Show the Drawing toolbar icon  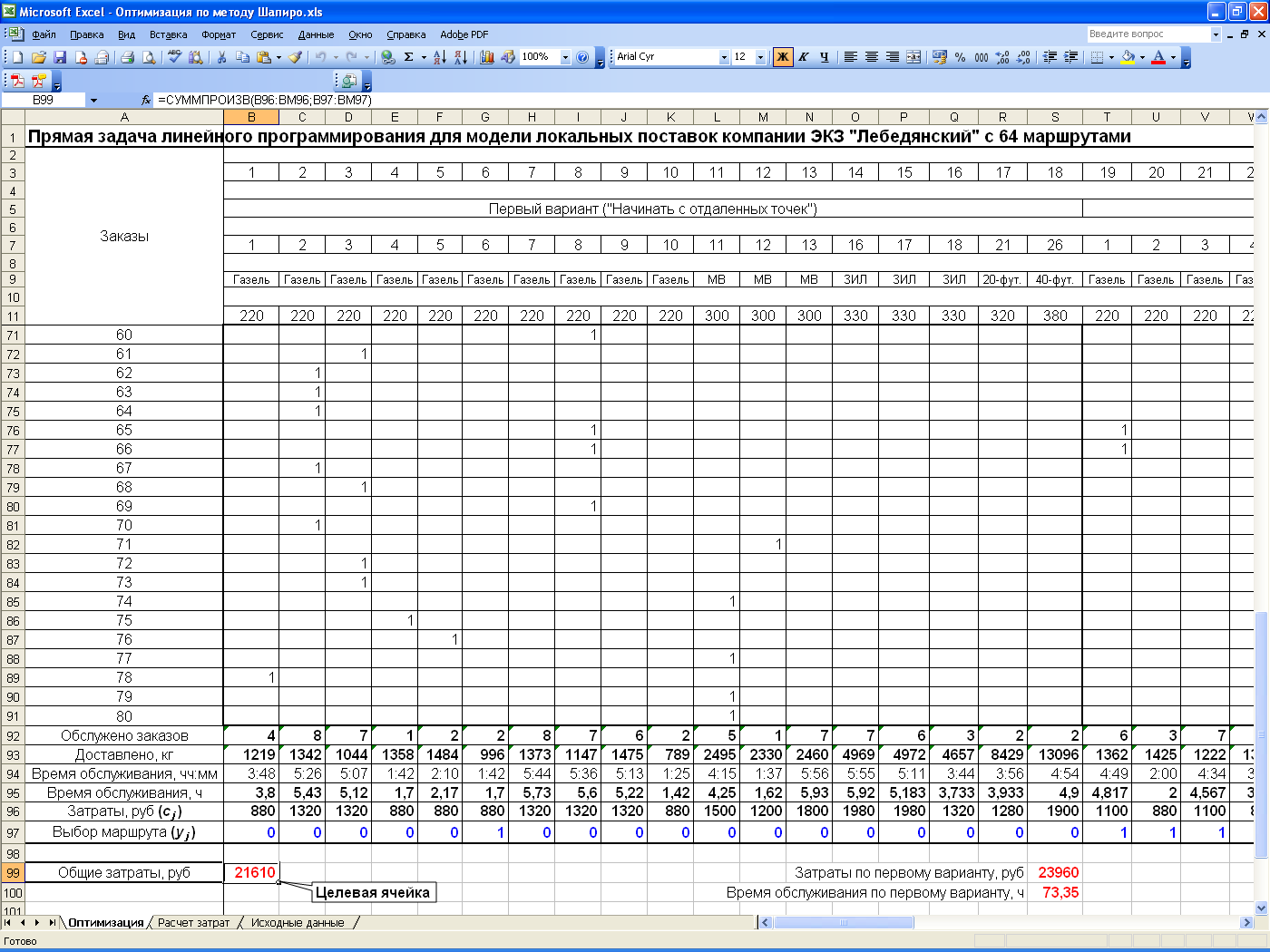click(x=508, y=57)
